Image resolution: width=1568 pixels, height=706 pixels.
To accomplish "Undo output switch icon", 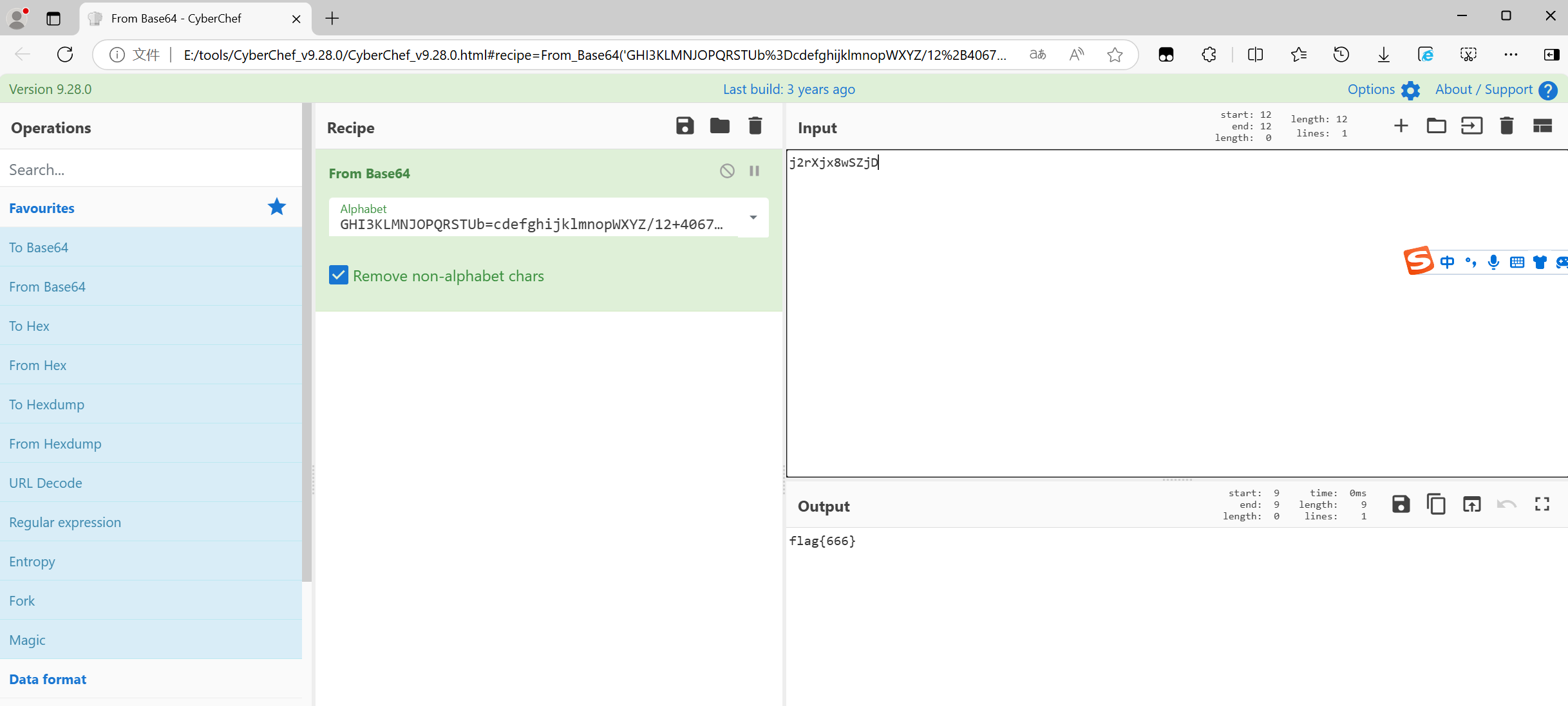I will pos(1507,504).
